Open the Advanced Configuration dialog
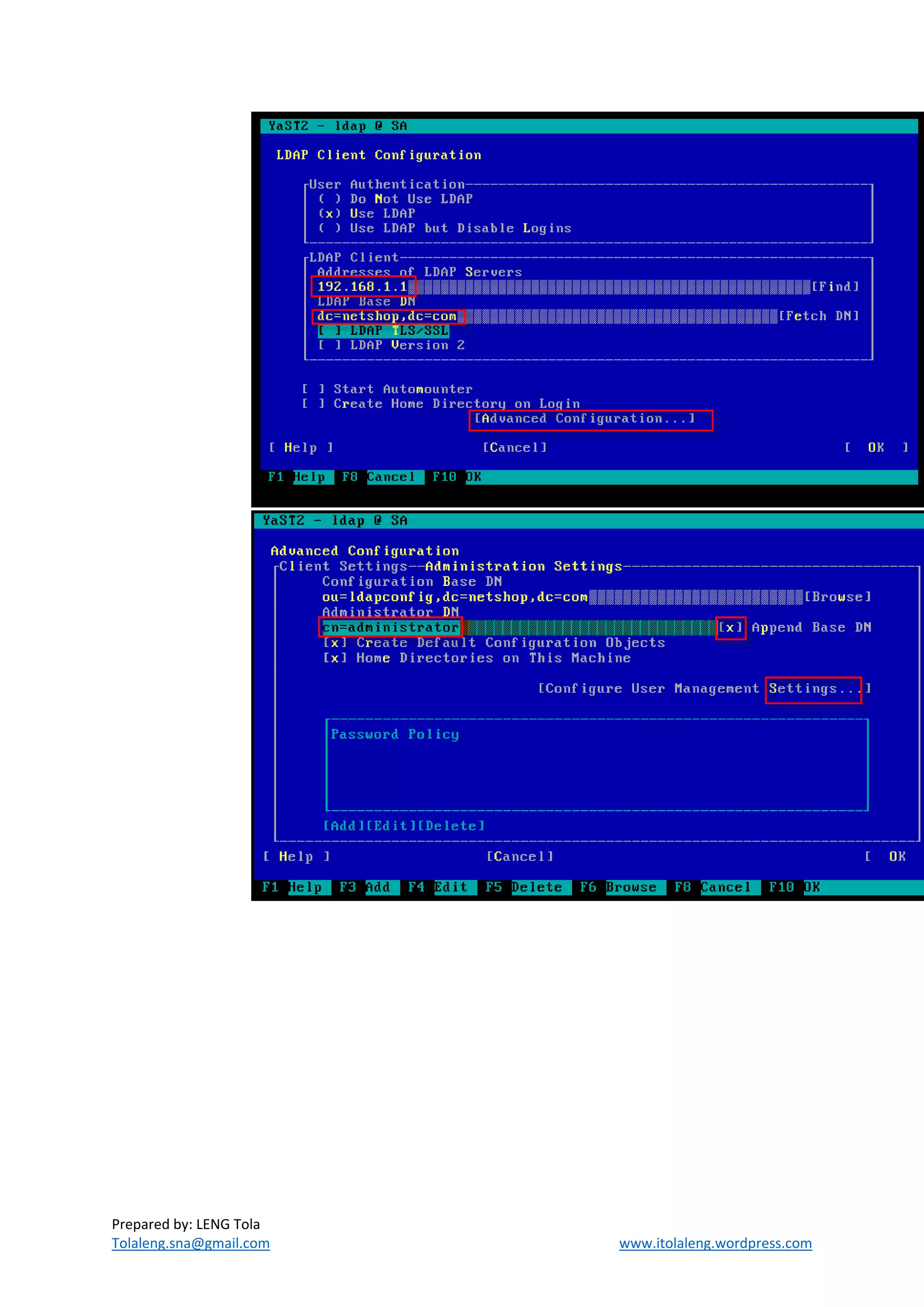 (x=585, y=418)
